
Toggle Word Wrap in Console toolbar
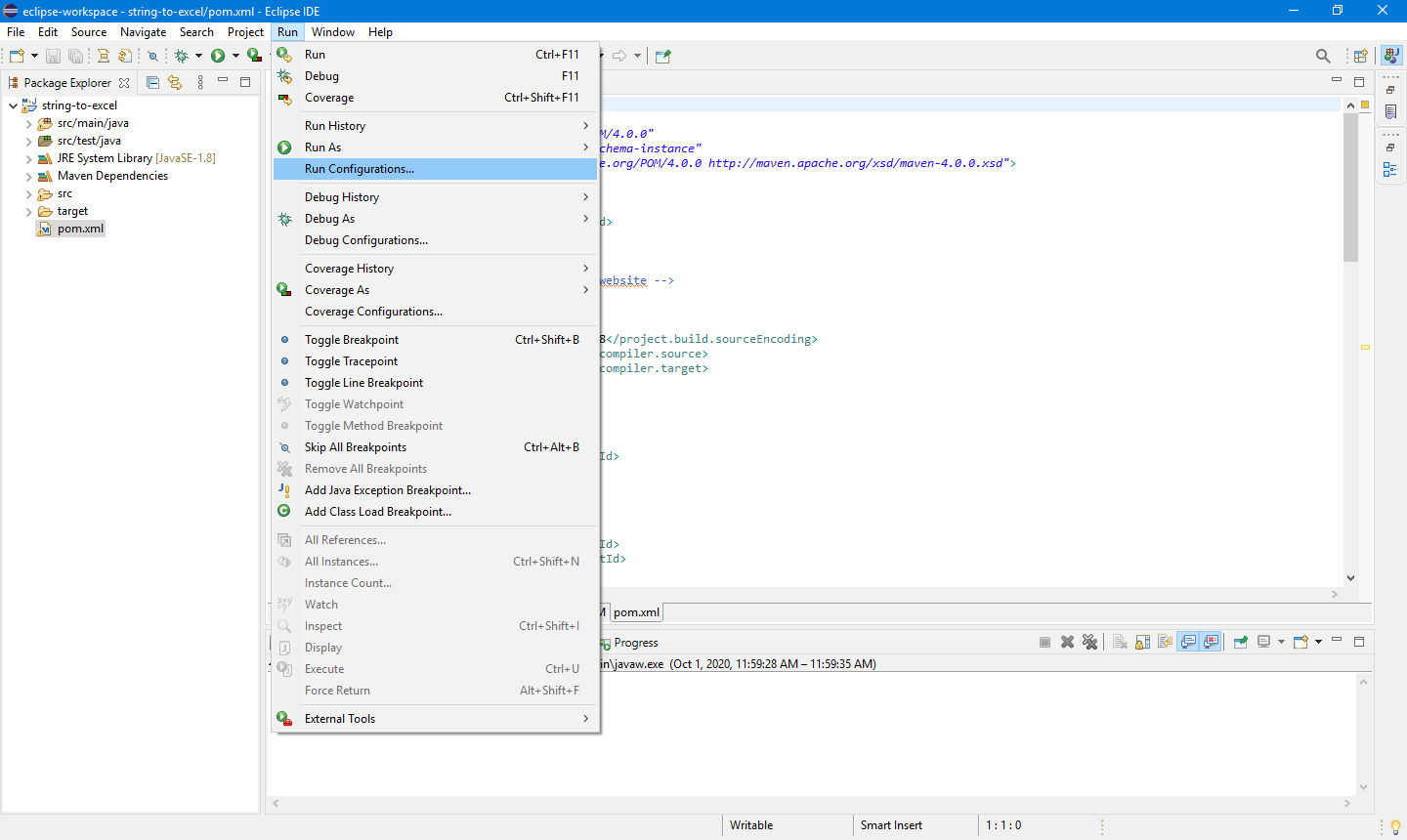[1165, 642]
